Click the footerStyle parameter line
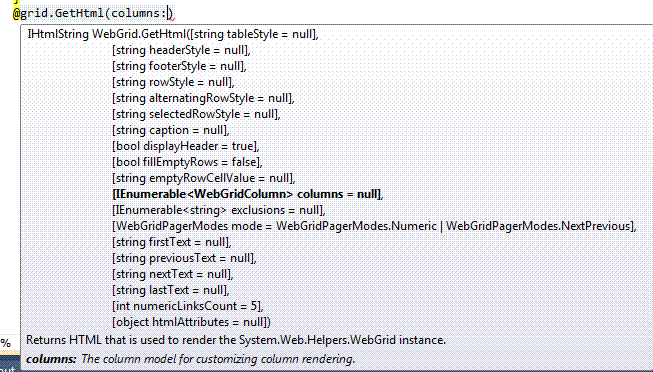The image size is (653, 372). (x=179, y=66)
